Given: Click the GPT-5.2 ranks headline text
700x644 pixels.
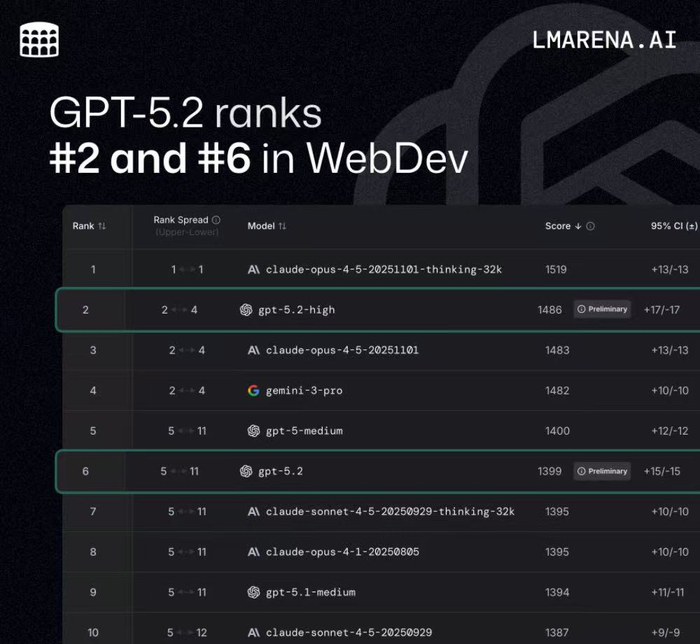Looking at the screenshot, I should pyautogui.click(x=185, y=112).
